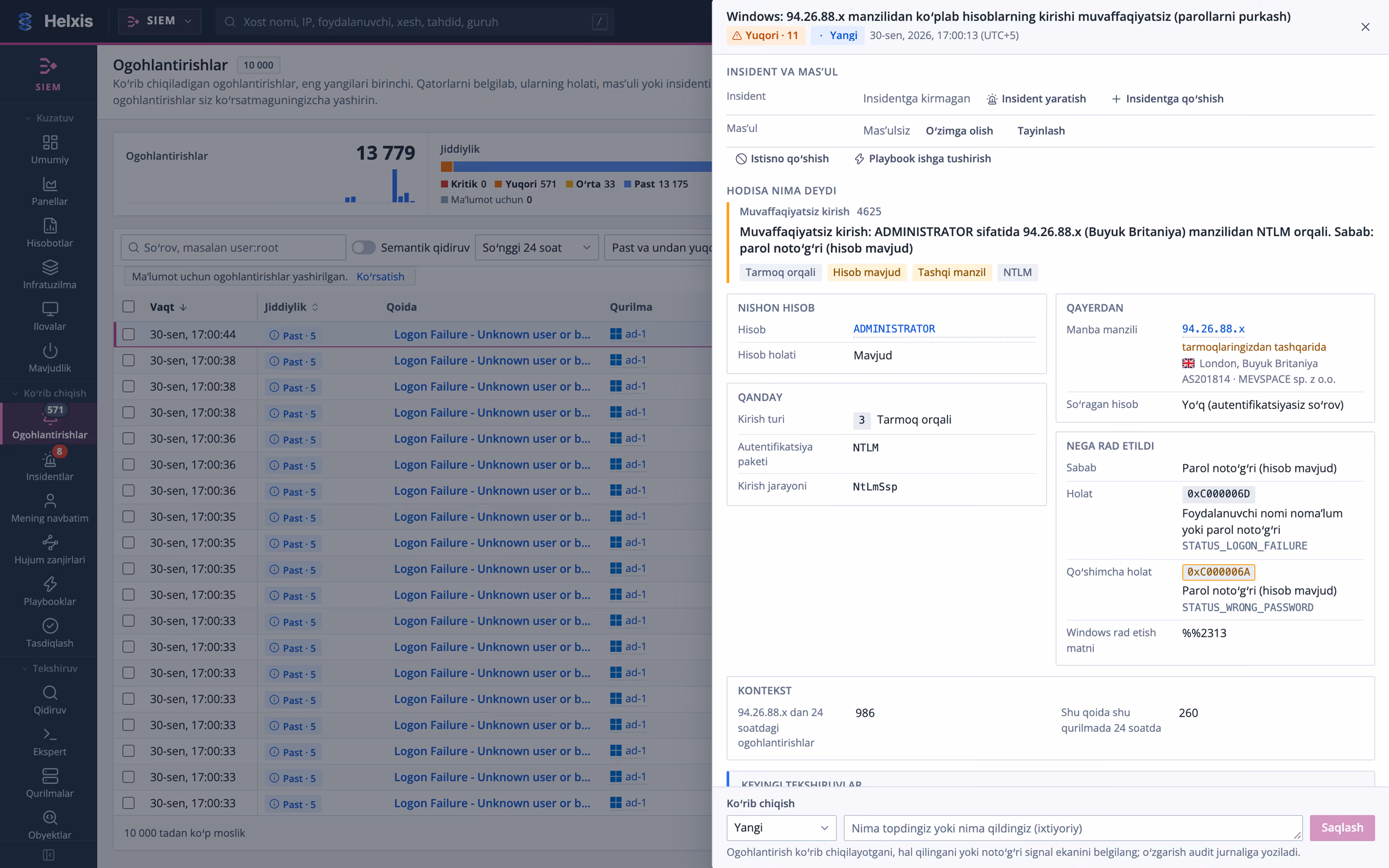Open Ekspert console page
Screen dimensions: 1389x868
pyautogui.click(x=49, y=742)
